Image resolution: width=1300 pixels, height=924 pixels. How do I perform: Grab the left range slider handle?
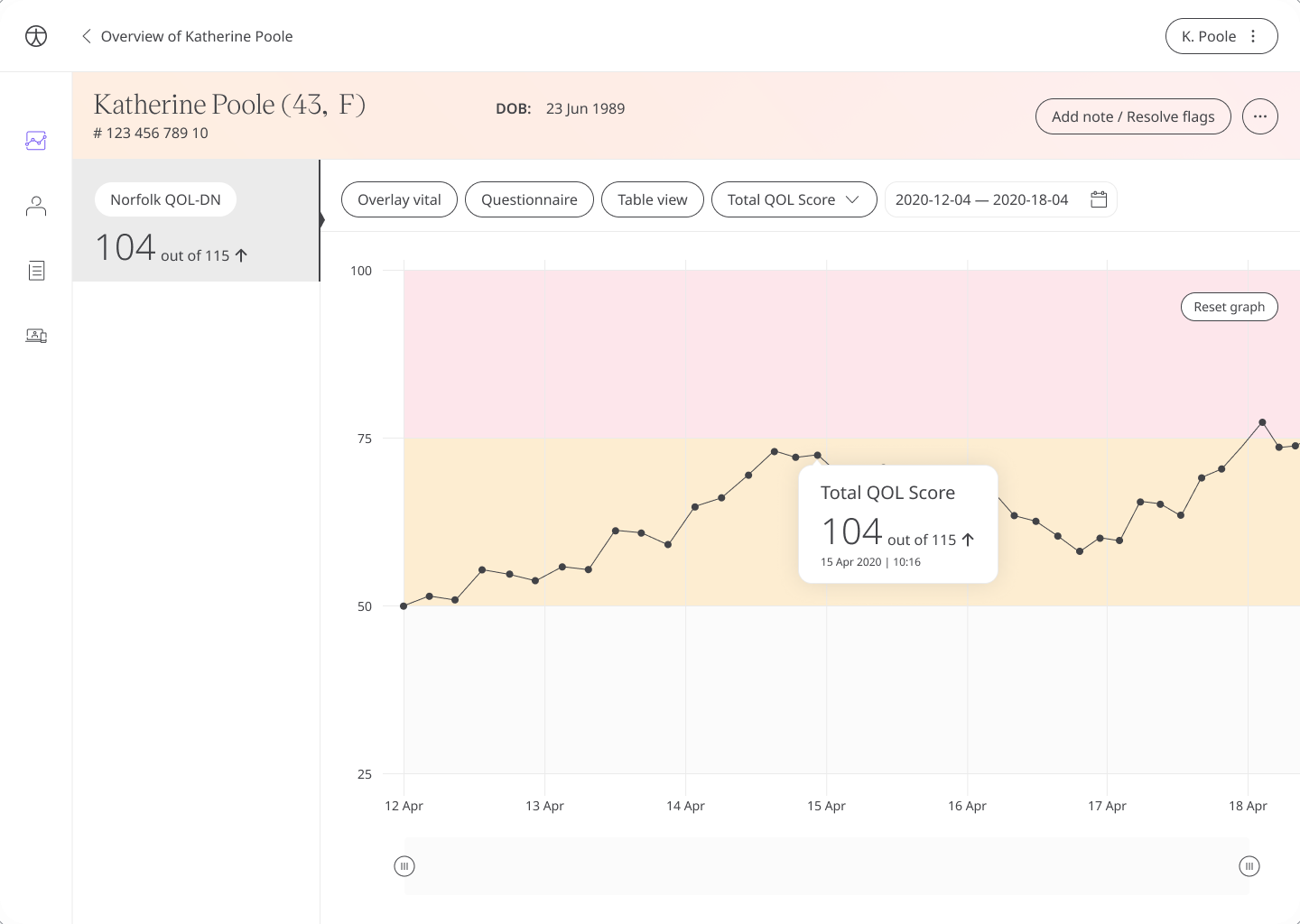[x=404, y=866]
